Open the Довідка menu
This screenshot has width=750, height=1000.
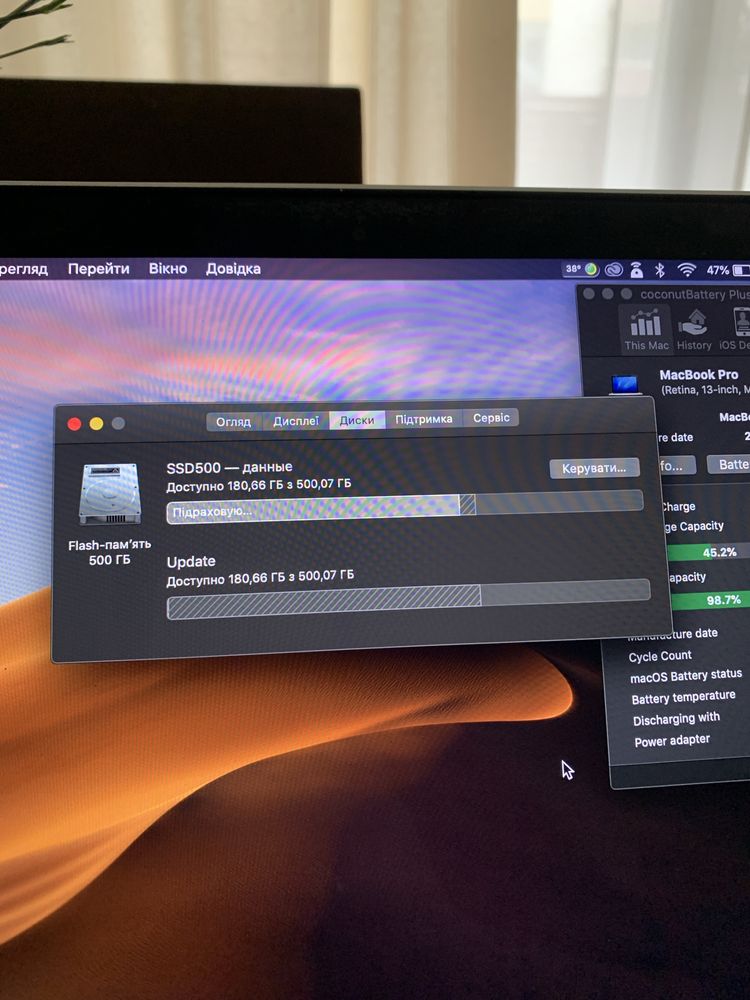[233, 268]
